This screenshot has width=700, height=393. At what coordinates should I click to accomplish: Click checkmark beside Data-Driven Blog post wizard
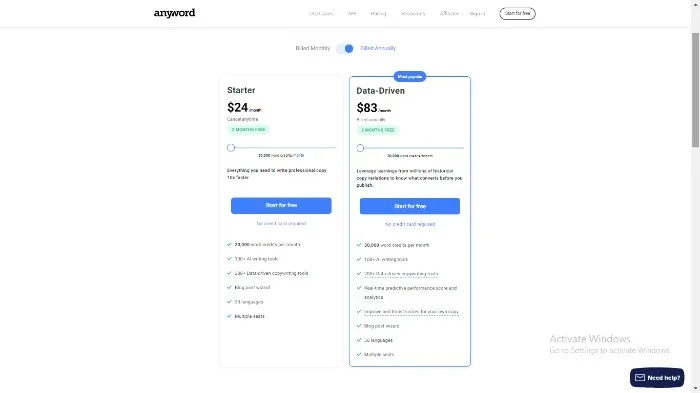click(358, 326)
